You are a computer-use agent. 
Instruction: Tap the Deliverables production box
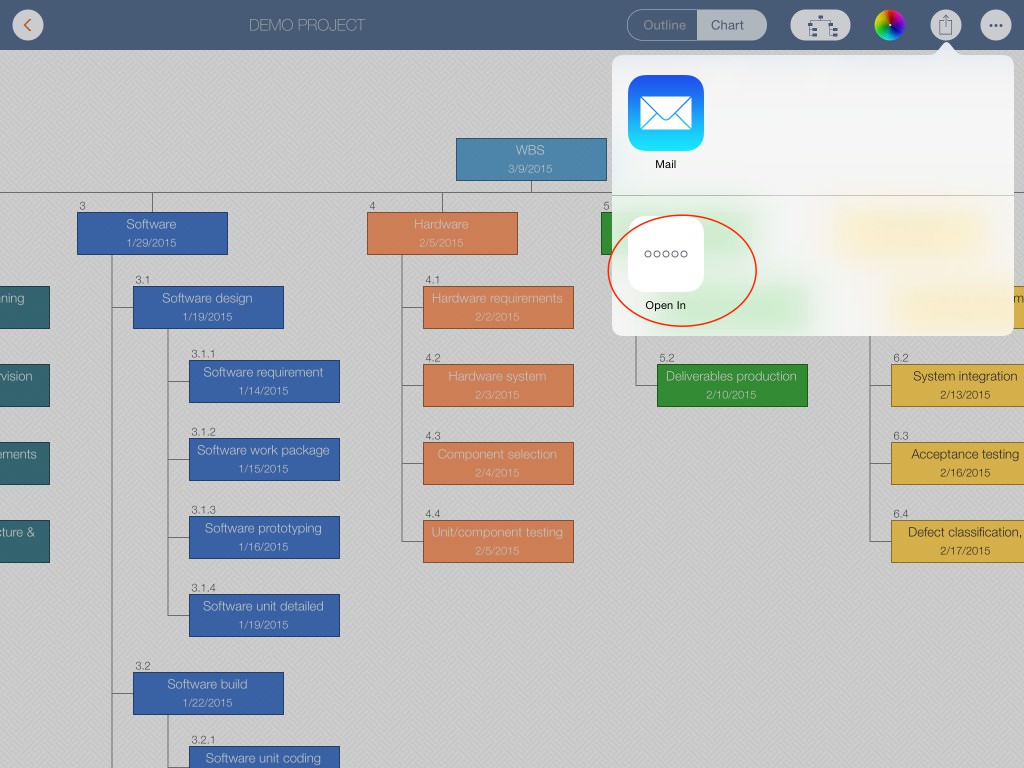tap(732, 385)
